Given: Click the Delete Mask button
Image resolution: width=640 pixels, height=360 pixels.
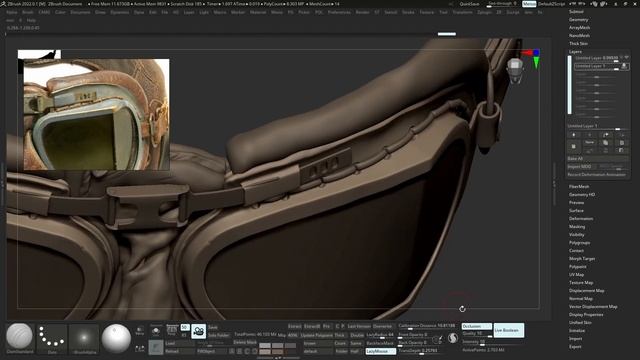Looking at the screenshot, I should coord(245,342).
